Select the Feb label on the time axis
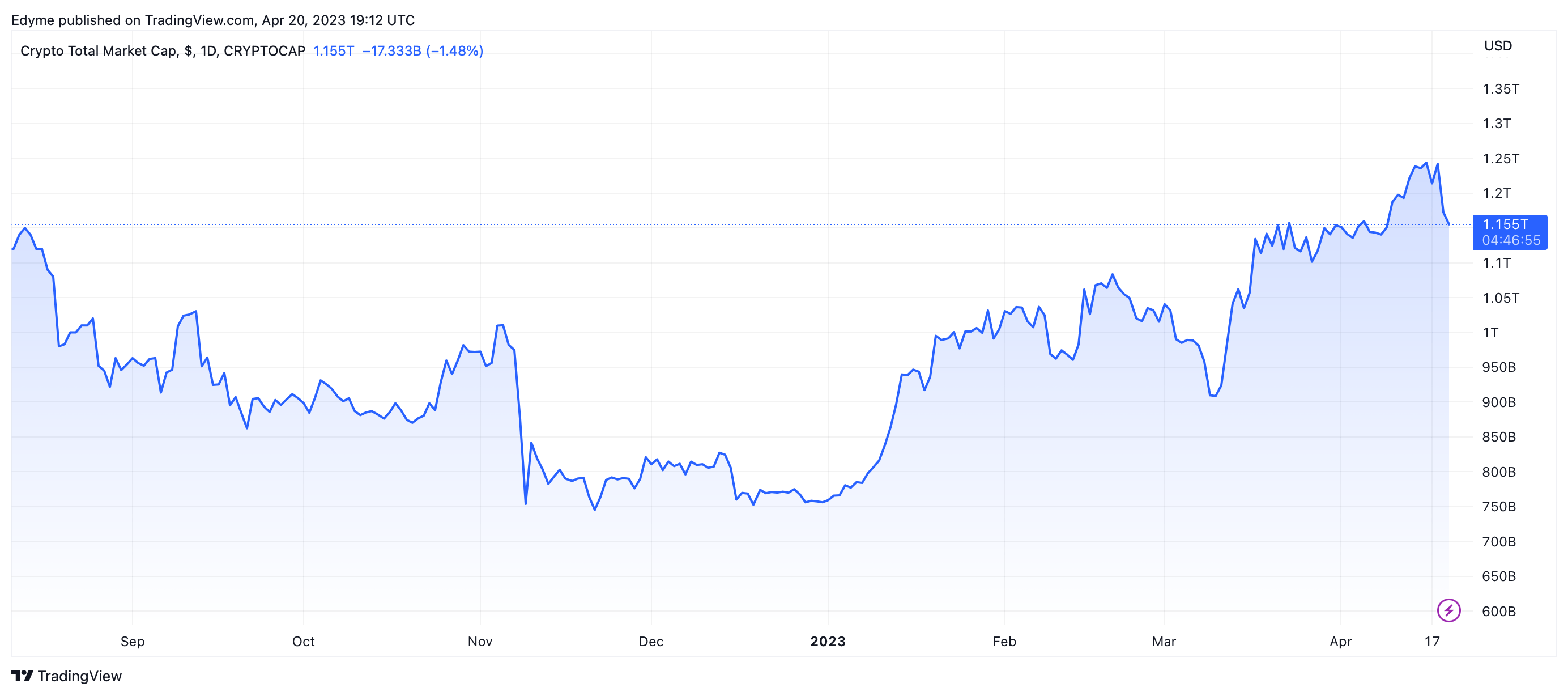 tap(1004, 641)
